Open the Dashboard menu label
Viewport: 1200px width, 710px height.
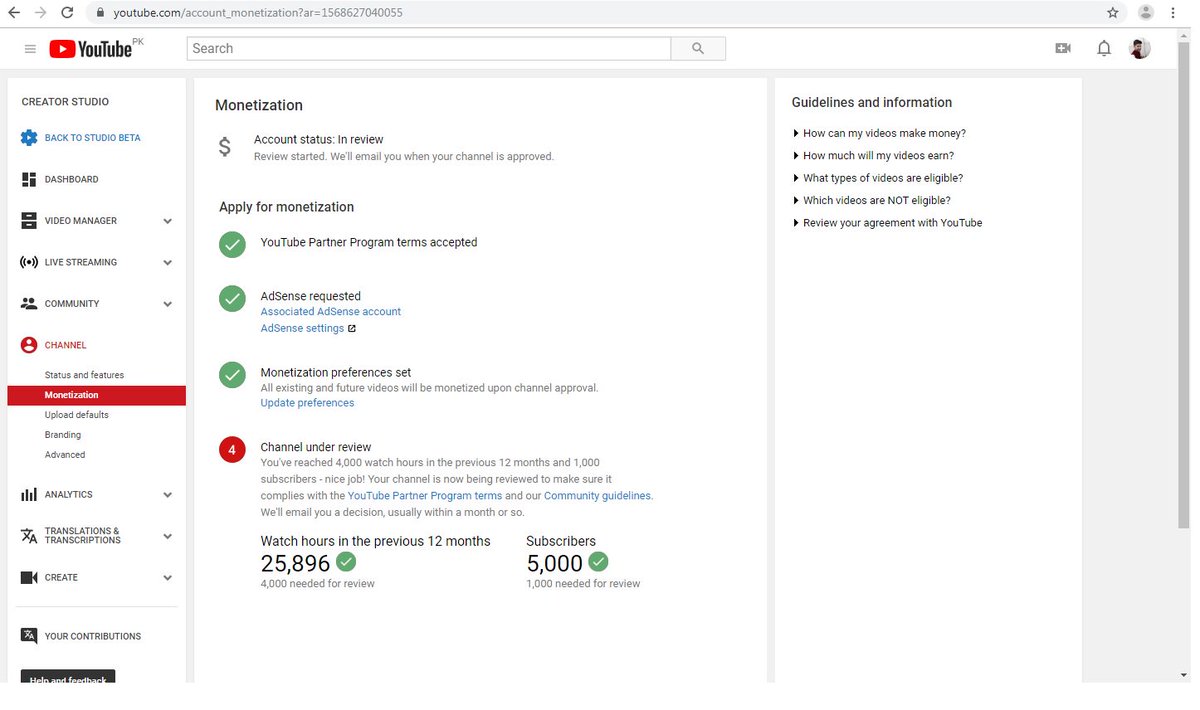click(x=71, y=180)
